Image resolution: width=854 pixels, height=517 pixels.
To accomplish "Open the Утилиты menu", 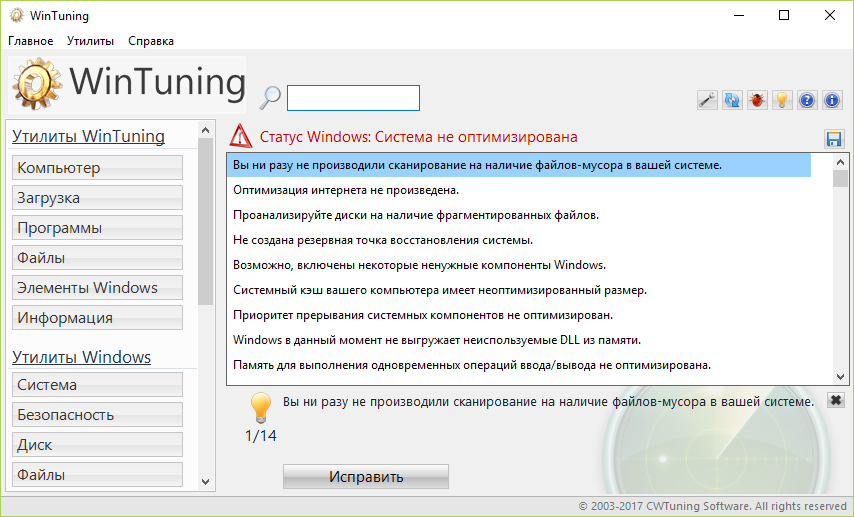I will pos(90,41).
